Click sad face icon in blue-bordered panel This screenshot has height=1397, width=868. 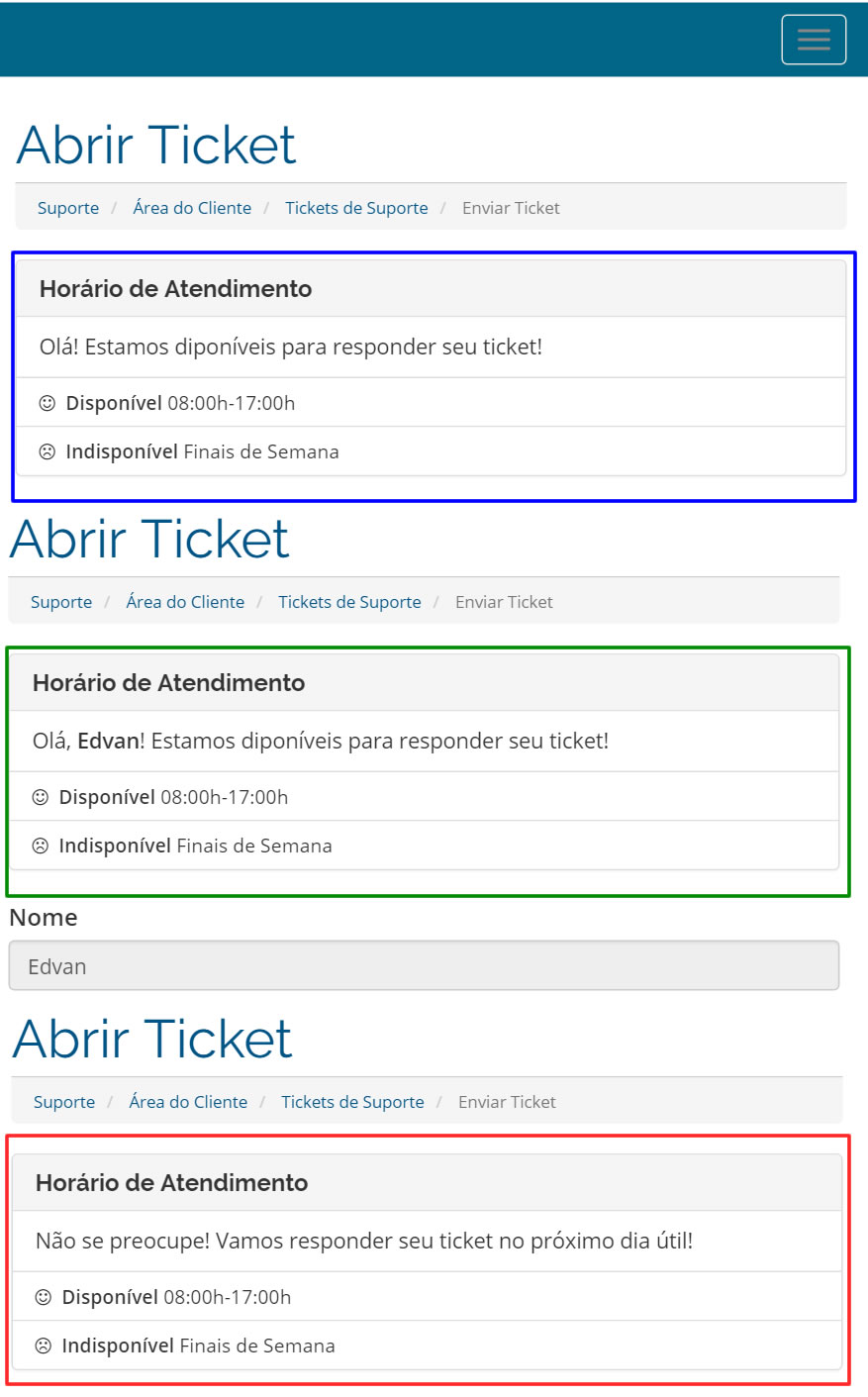click(x=48, y=451)
